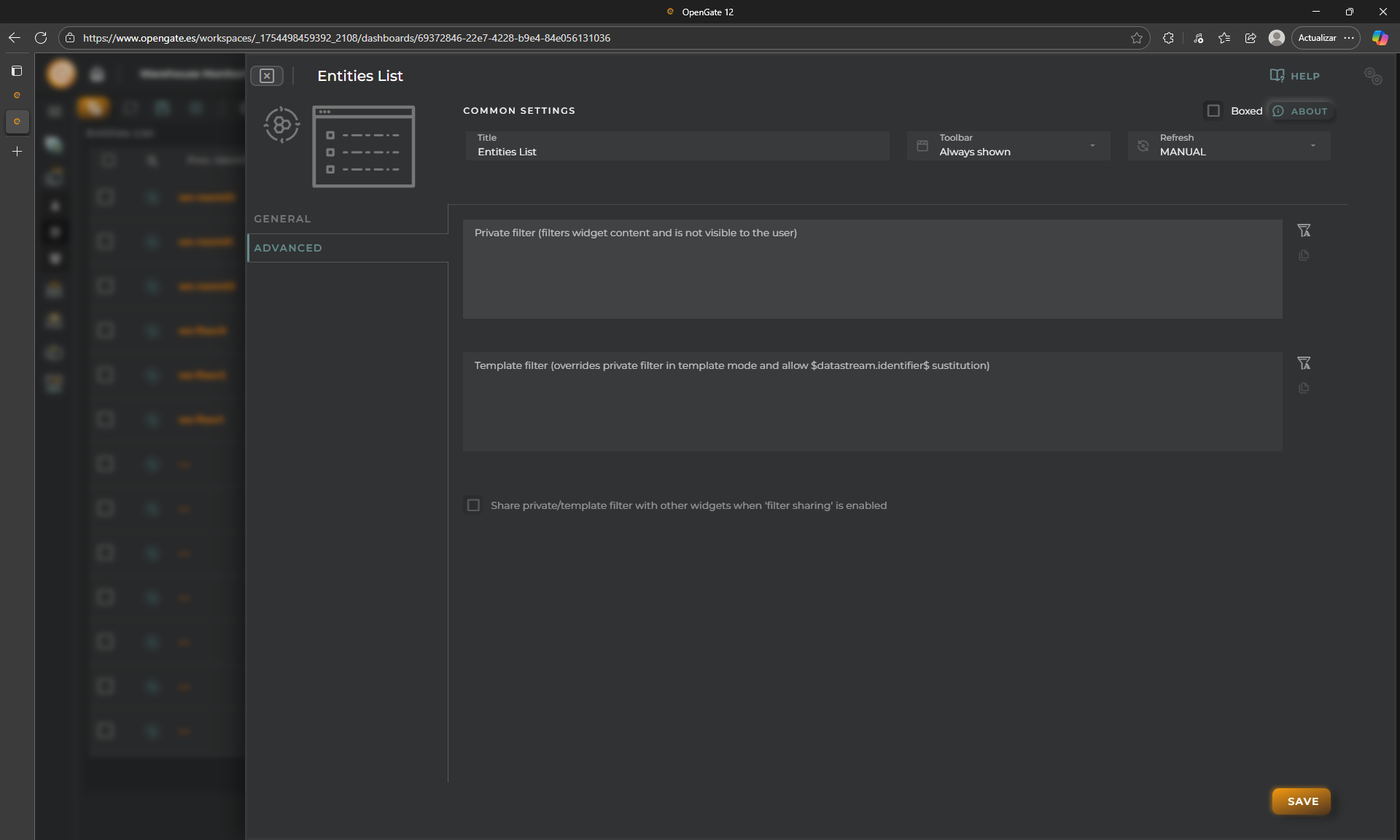Viewport: 1400px width, 840px height.
Task: Open template filter editor funnel icon
Action: [x=1304, y=363]
